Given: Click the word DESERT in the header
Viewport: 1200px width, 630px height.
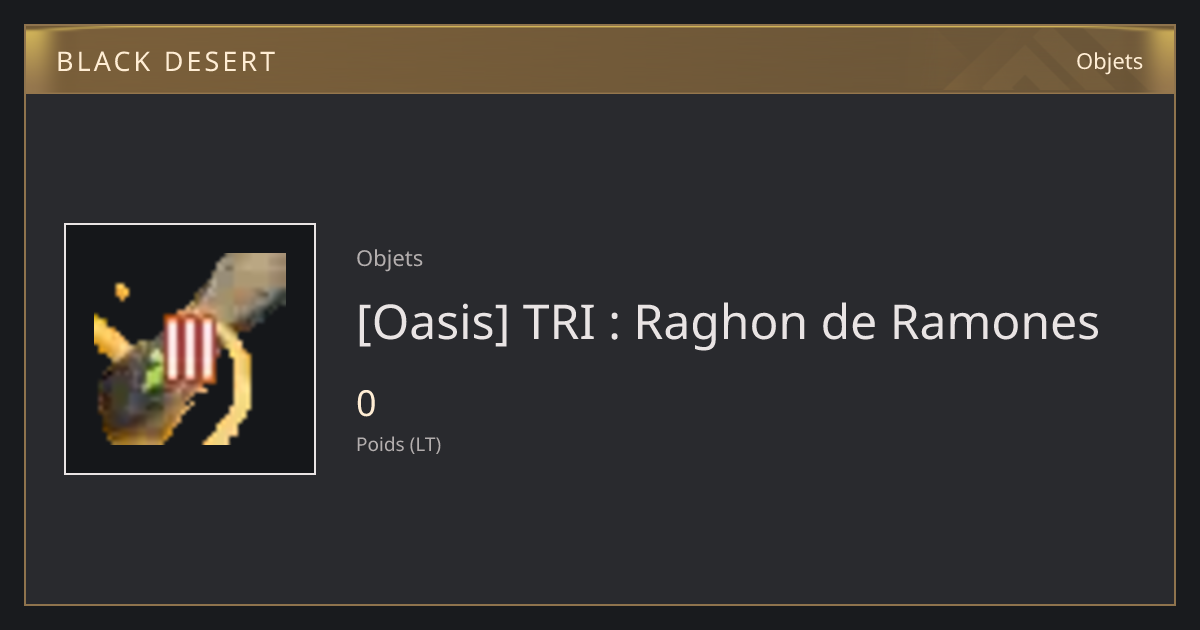Looking at the screenshot, I should coord(222,62).
